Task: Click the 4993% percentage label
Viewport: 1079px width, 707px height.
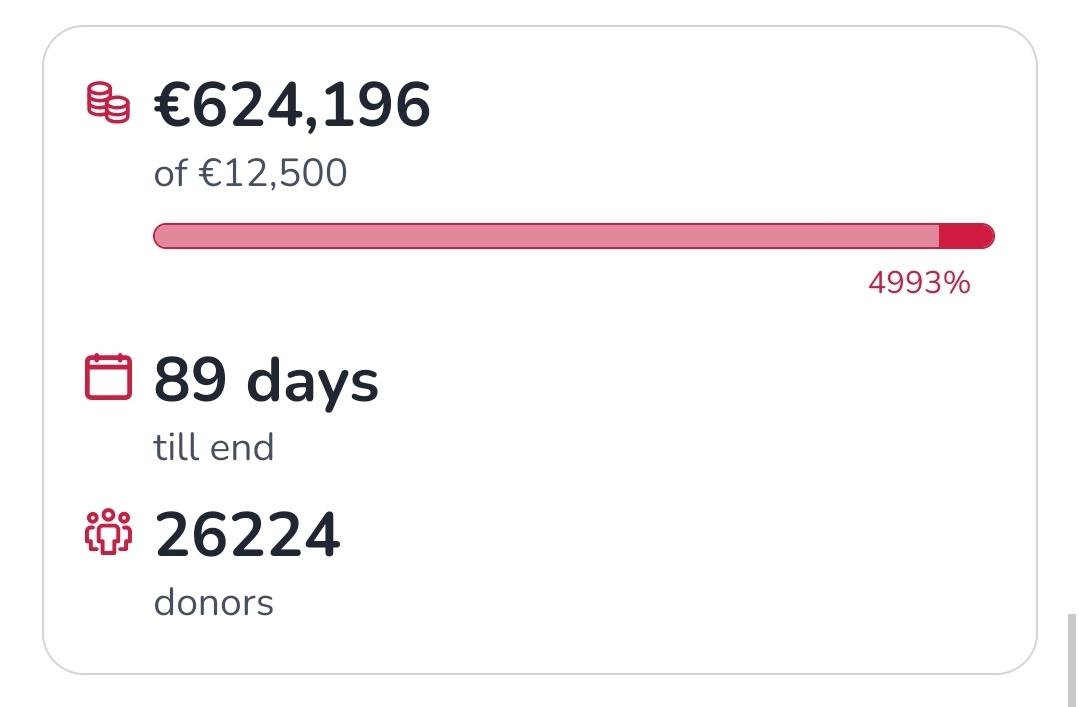Action: pos(919,283)
